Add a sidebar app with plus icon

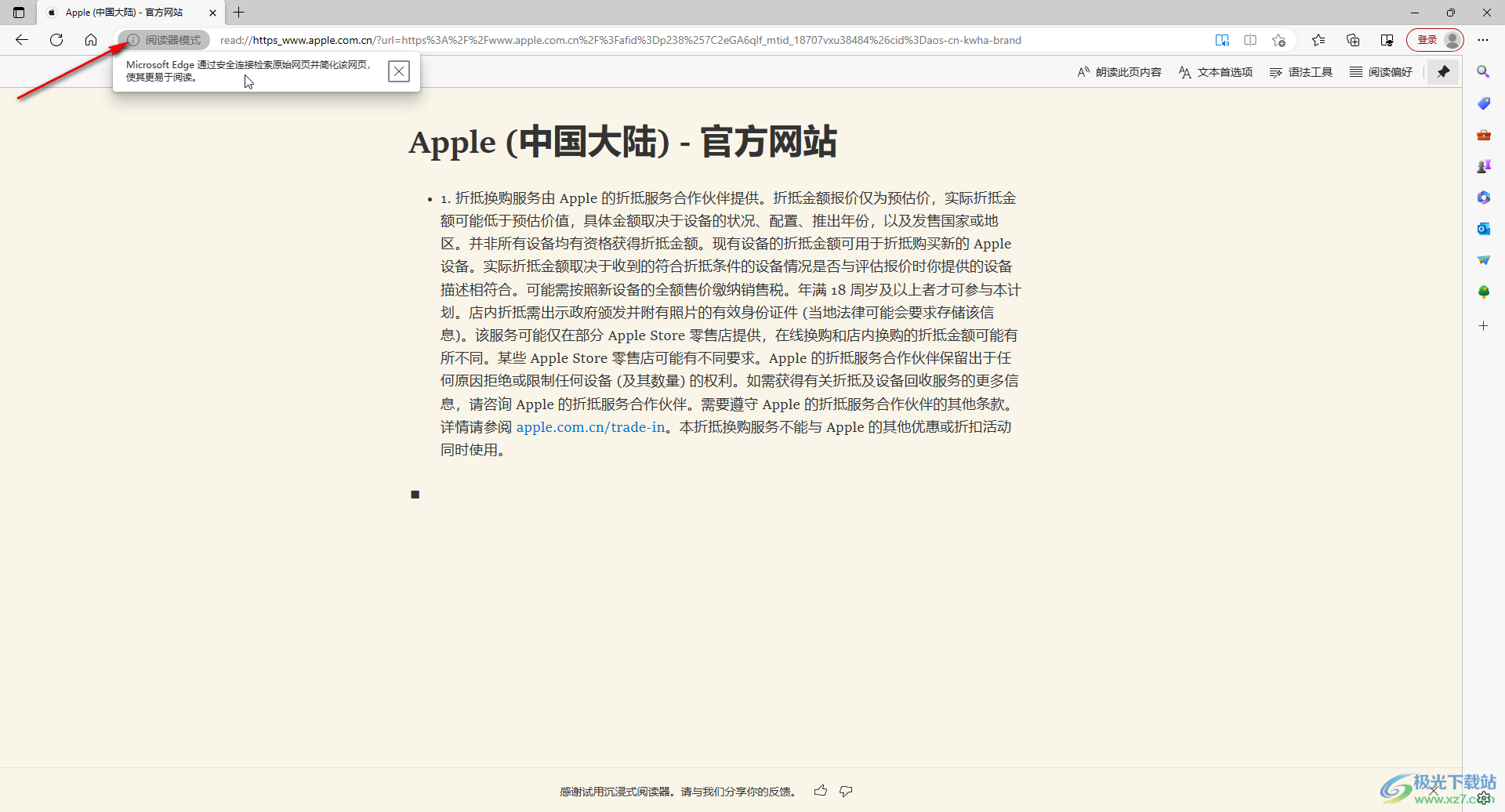(1483, 325)
